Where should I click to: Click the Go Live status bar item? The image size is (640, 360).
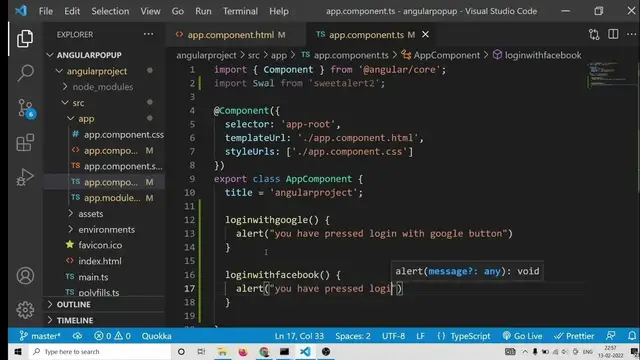[x=522, y=336]
